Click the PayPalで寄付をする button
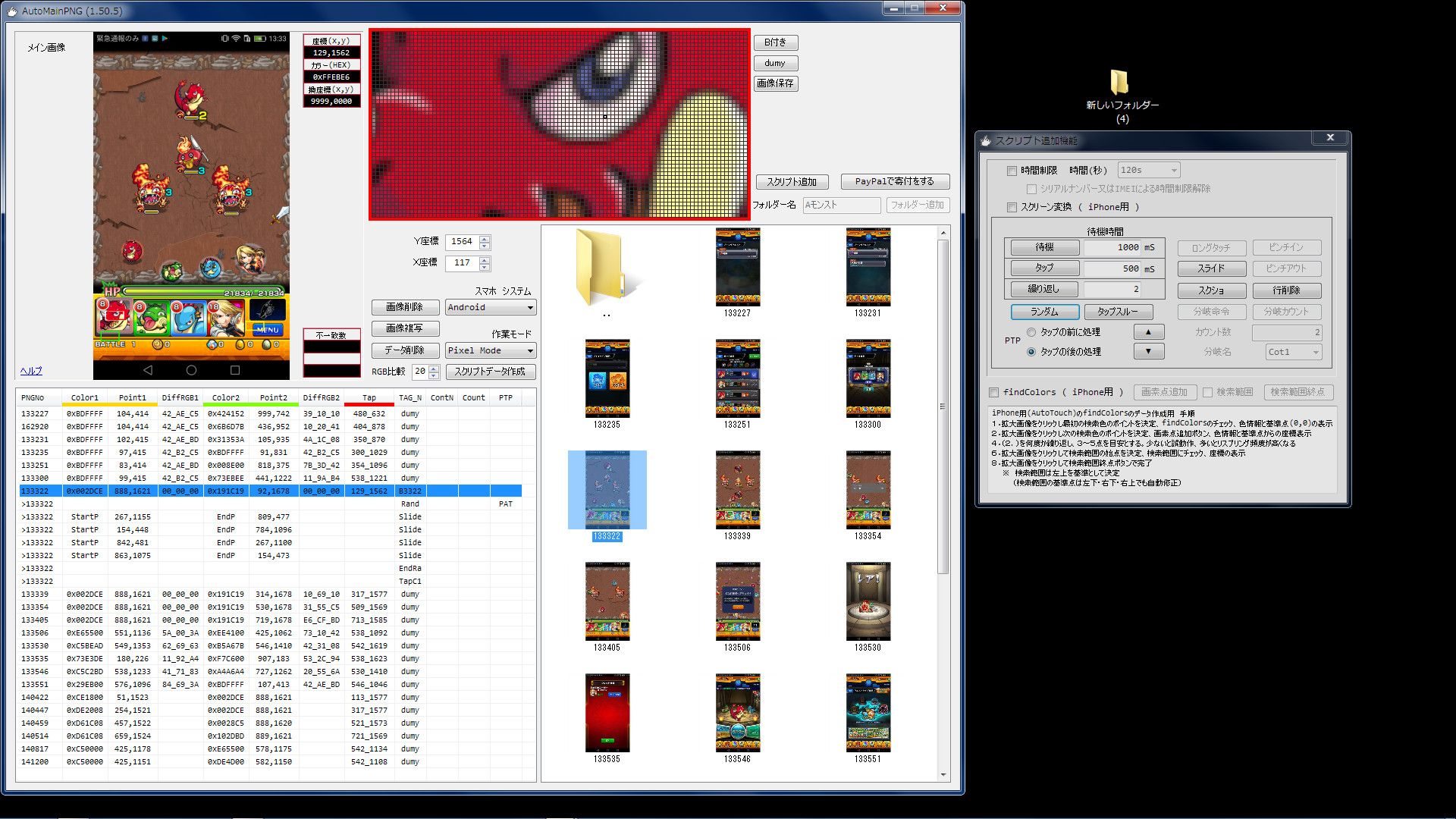 tap(895, 181)
